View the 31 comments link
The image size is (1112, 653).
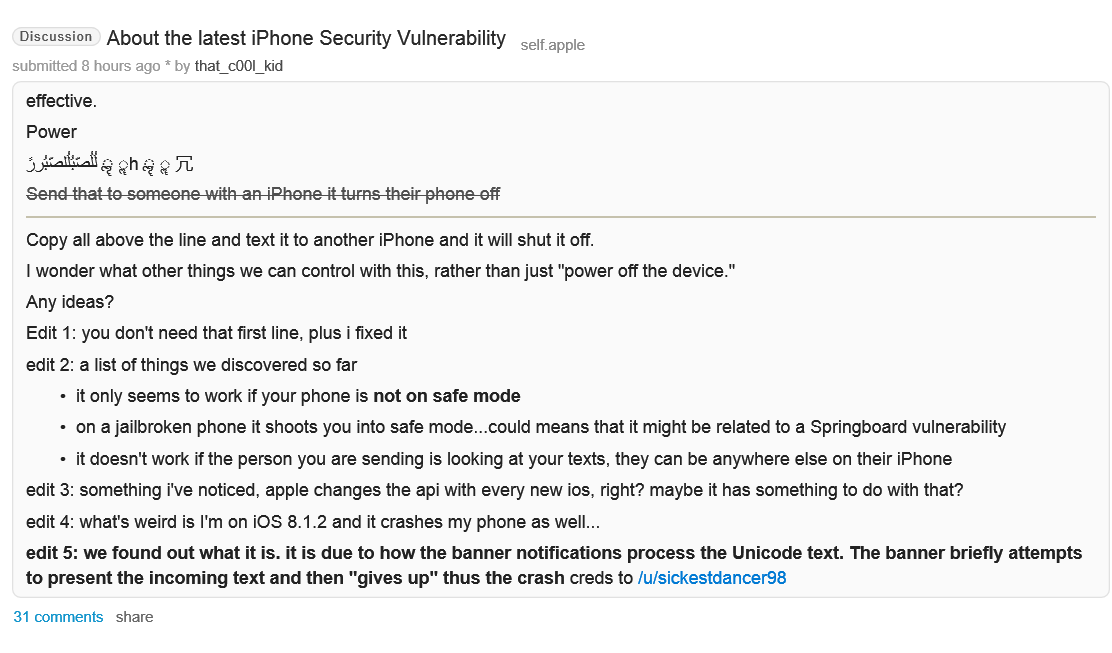click(x=58, y=617)
